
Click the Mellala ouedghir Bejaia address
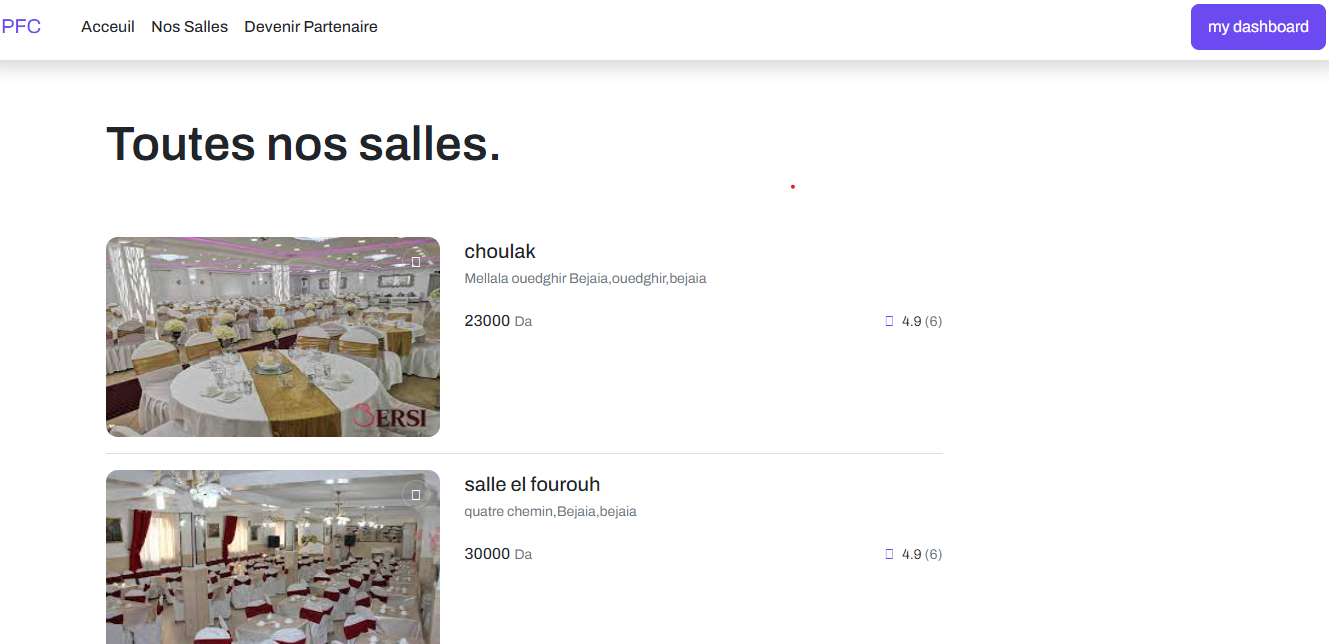coord(585,279)
